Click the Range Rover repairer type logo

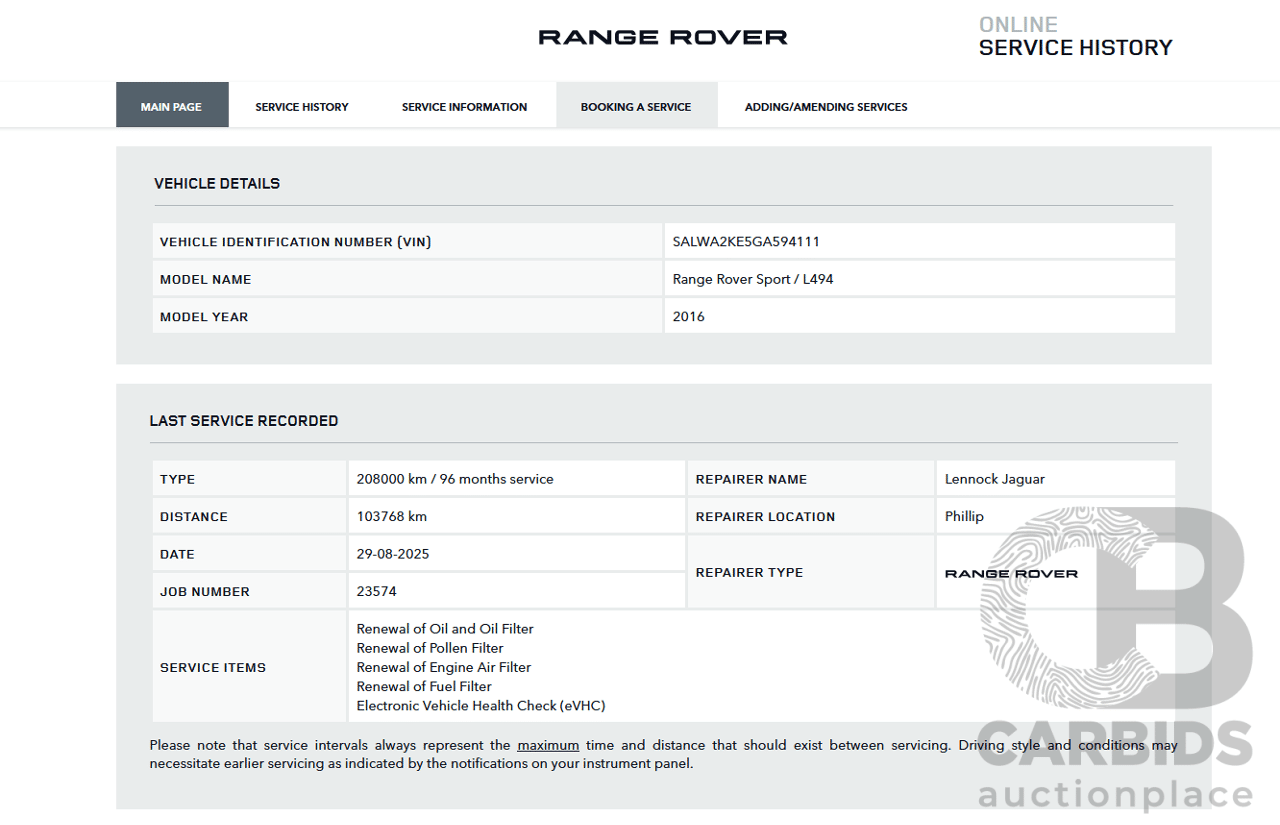pos(1011,574)
